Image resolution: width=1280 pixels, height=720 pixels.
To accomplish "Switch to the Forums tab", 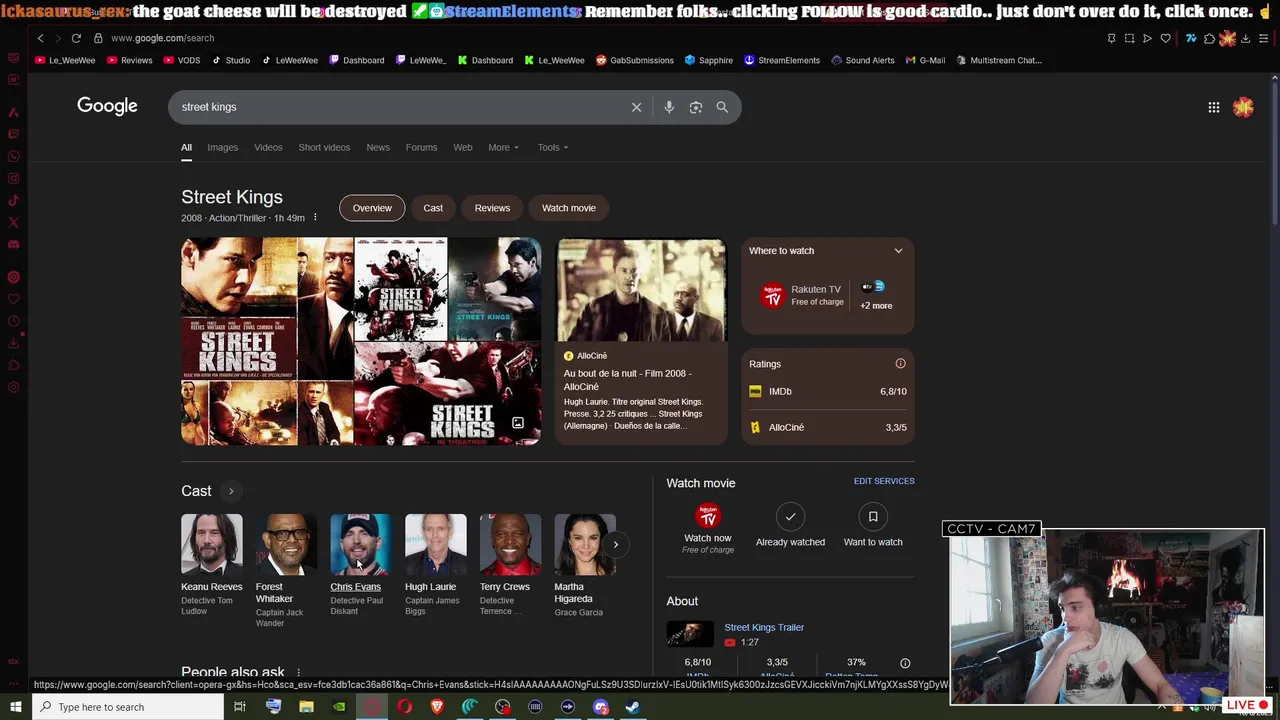I will click(421, 147).
